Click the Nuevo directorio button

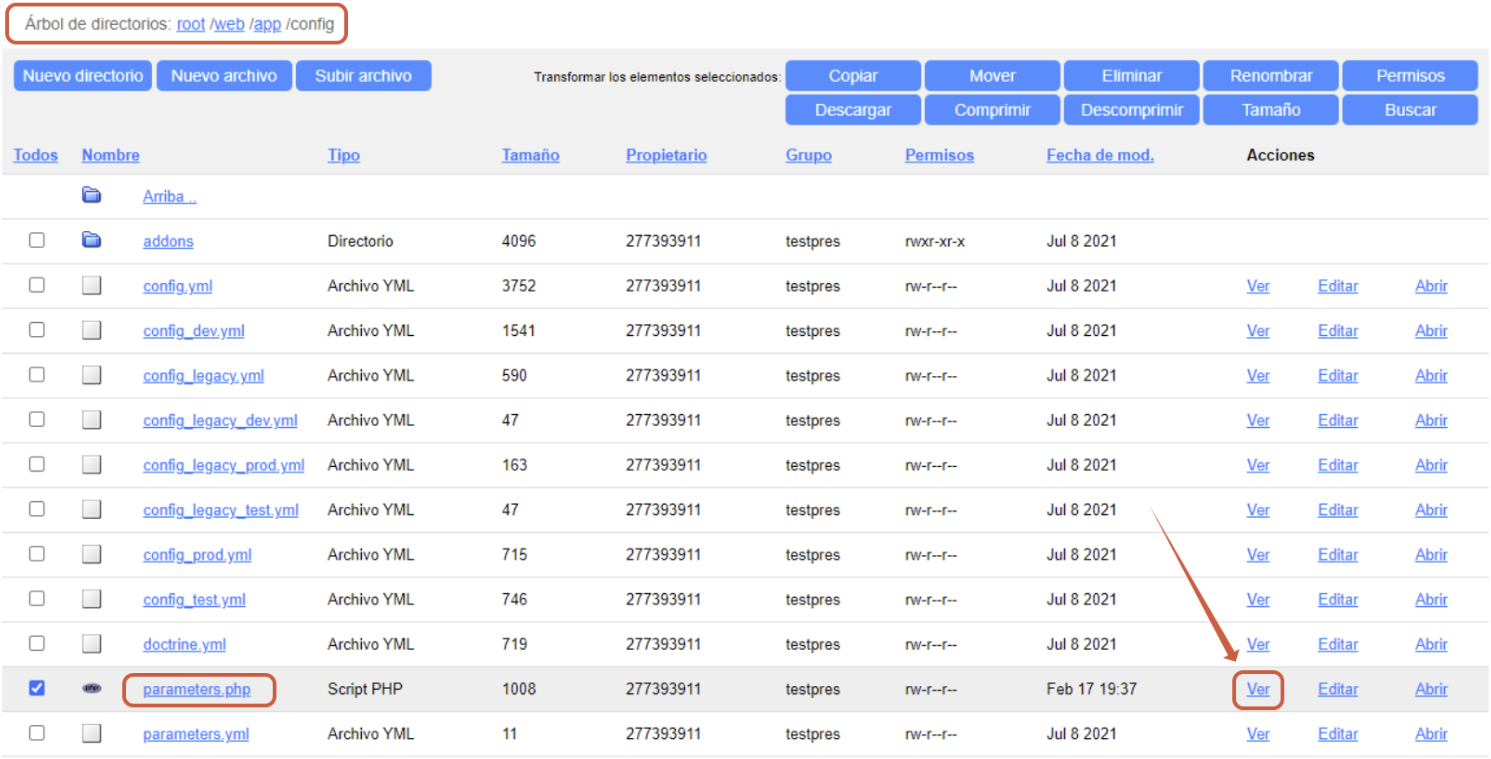tap(83, 76)
